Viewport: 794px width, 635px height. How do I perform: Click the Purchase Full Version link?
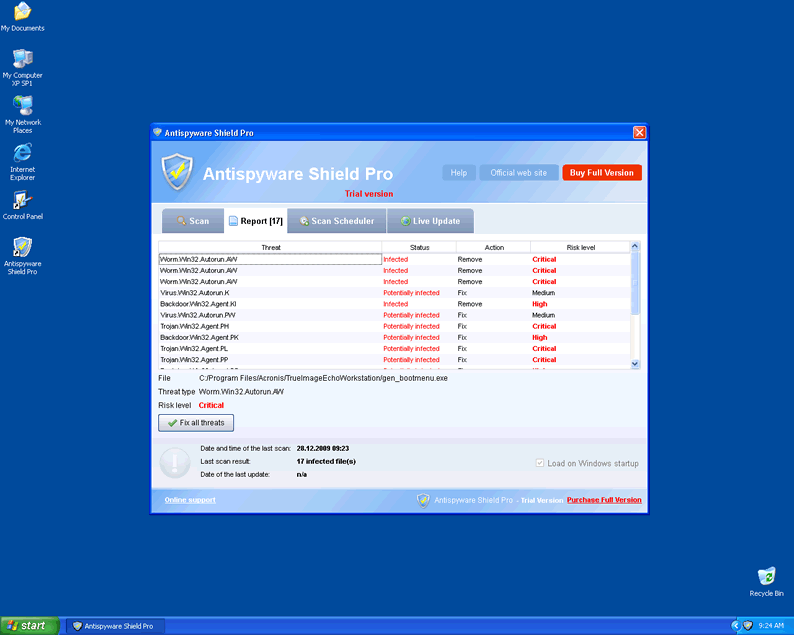tap(604, 500)
